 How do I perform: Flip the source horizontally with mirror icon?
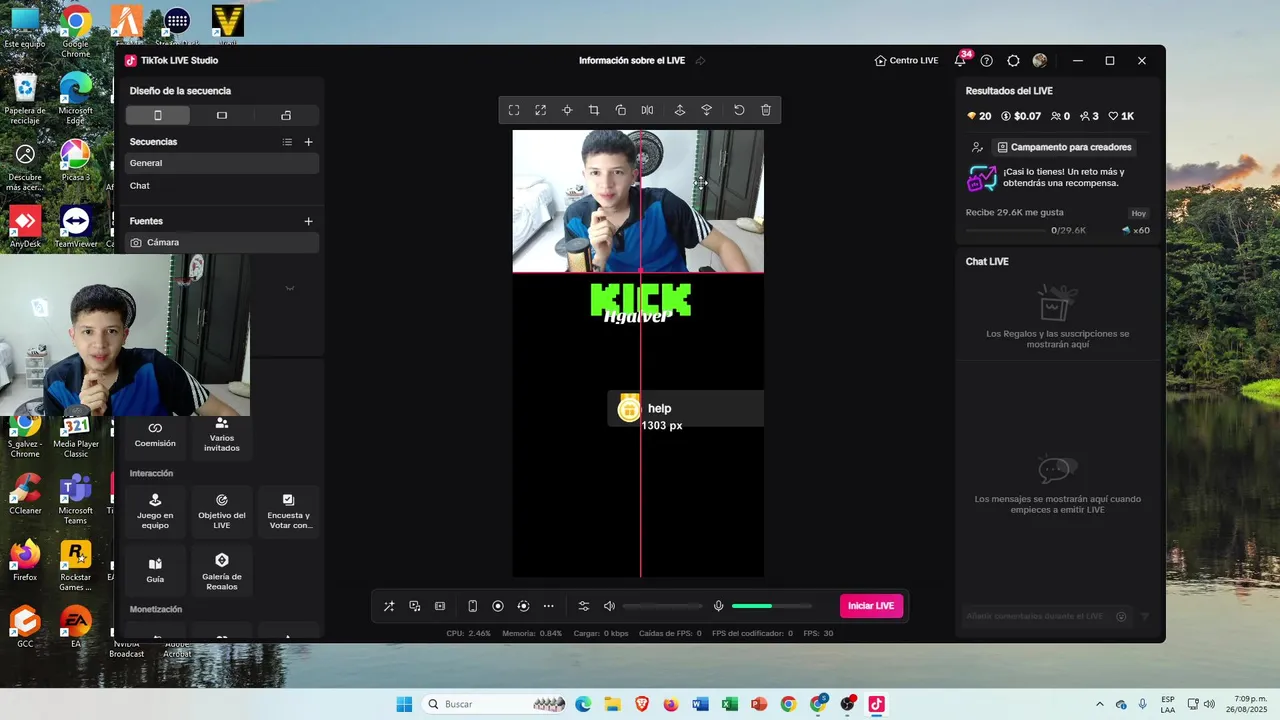647,110
